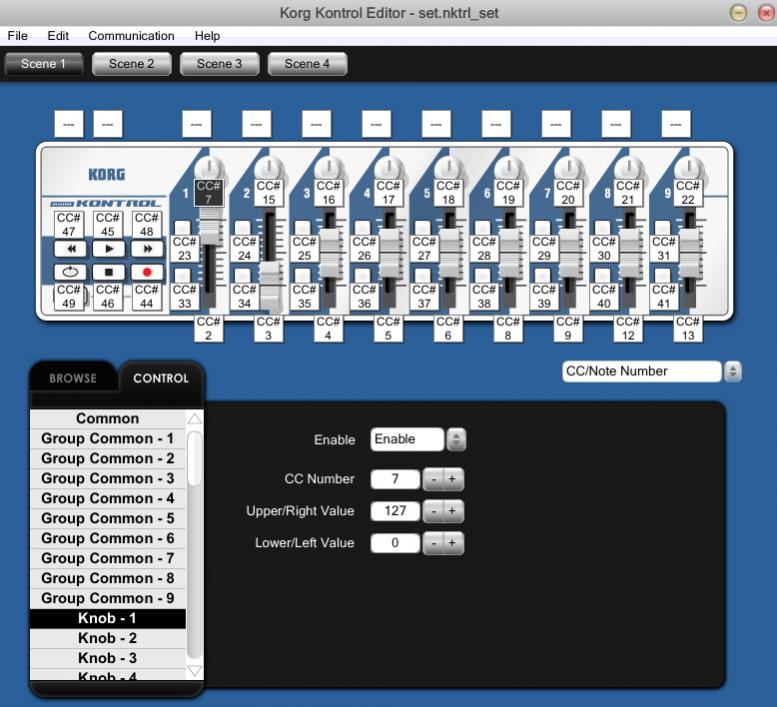
Task: Decrease the Lower/Left Value
Action: [434, 543]
